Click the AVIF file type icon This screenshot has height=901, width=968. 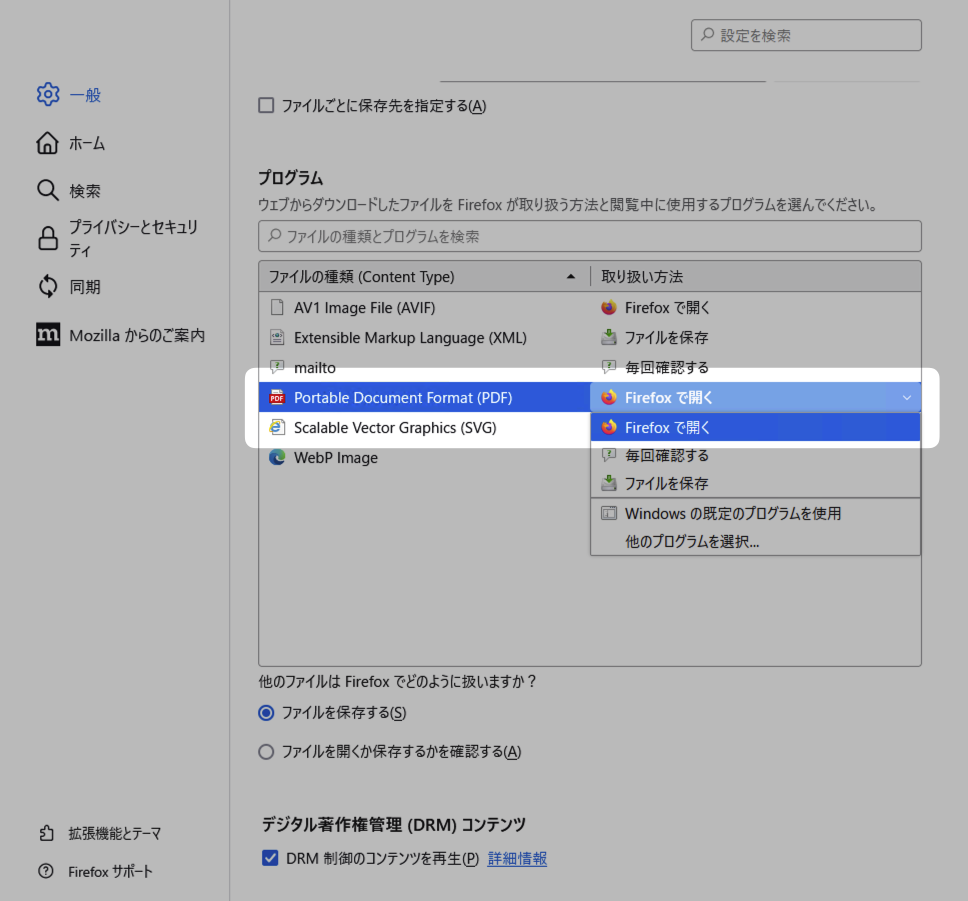(x=277, y=308)
